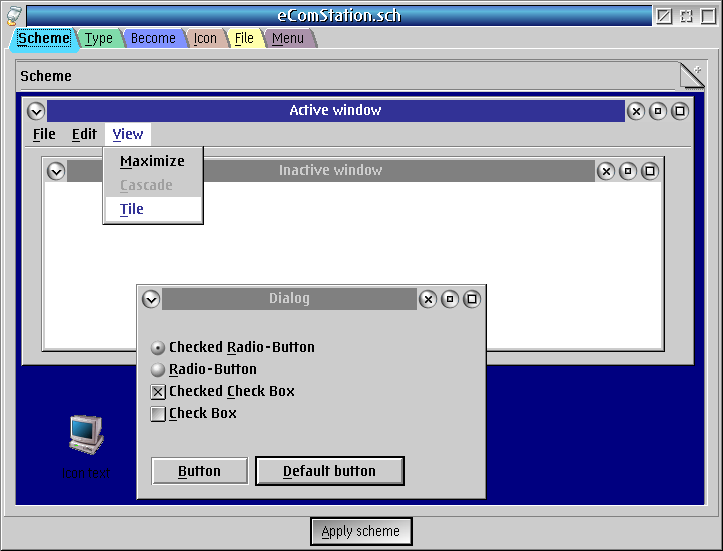
Task: Close the Active window preview
Action: [x=636, y=111]
